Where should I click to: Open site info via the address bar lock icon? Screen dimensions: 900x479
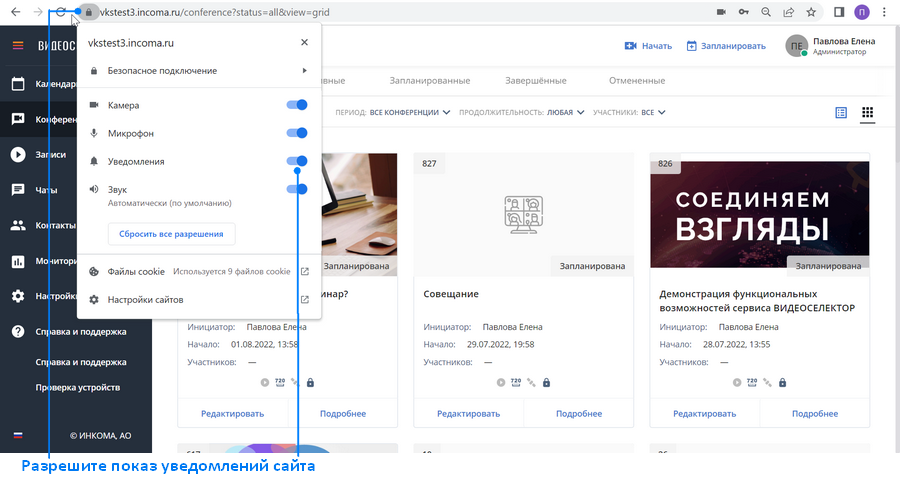pyautogui.click(x=88, y=12)
